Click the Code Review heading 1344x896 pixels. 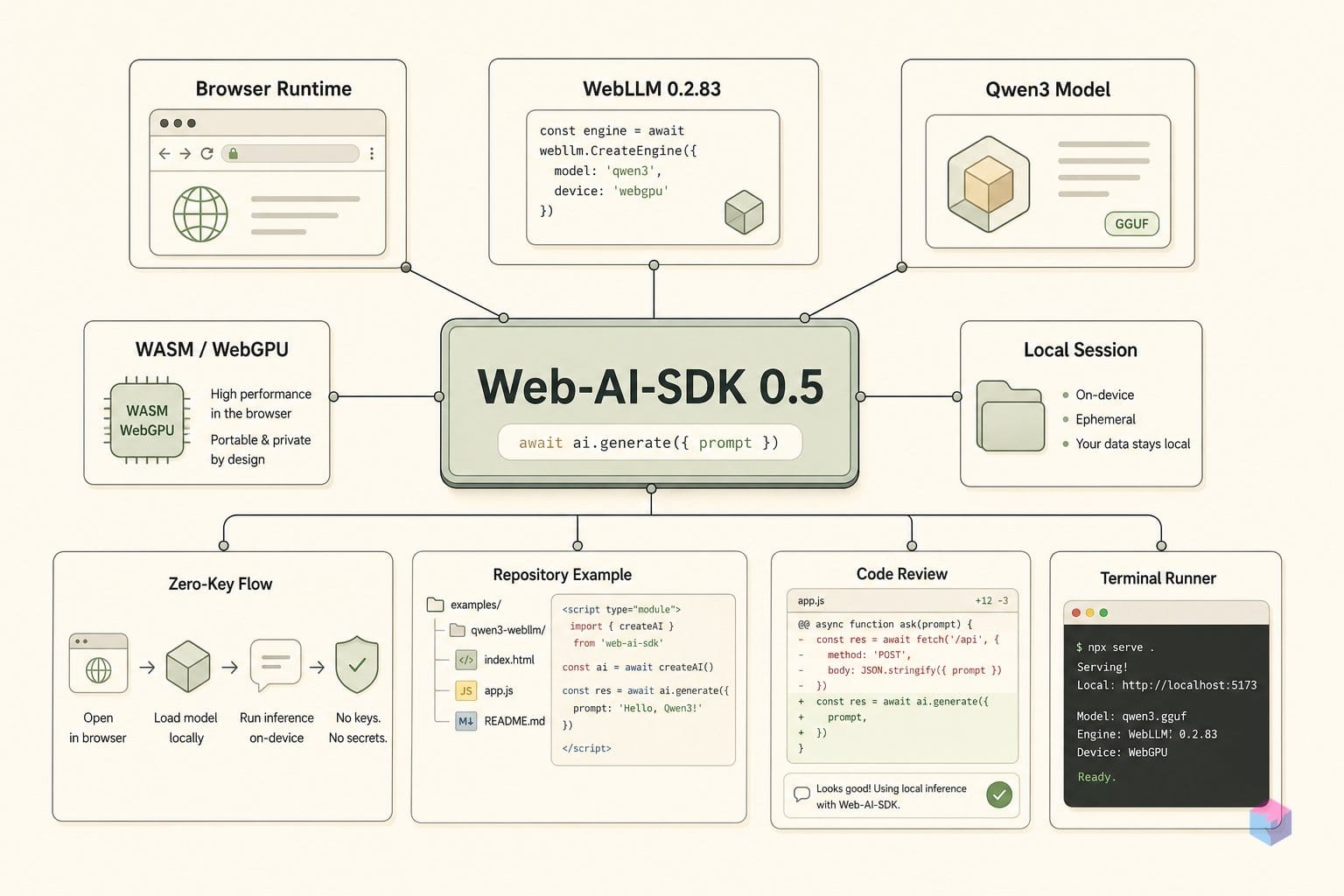coord(901,574)
